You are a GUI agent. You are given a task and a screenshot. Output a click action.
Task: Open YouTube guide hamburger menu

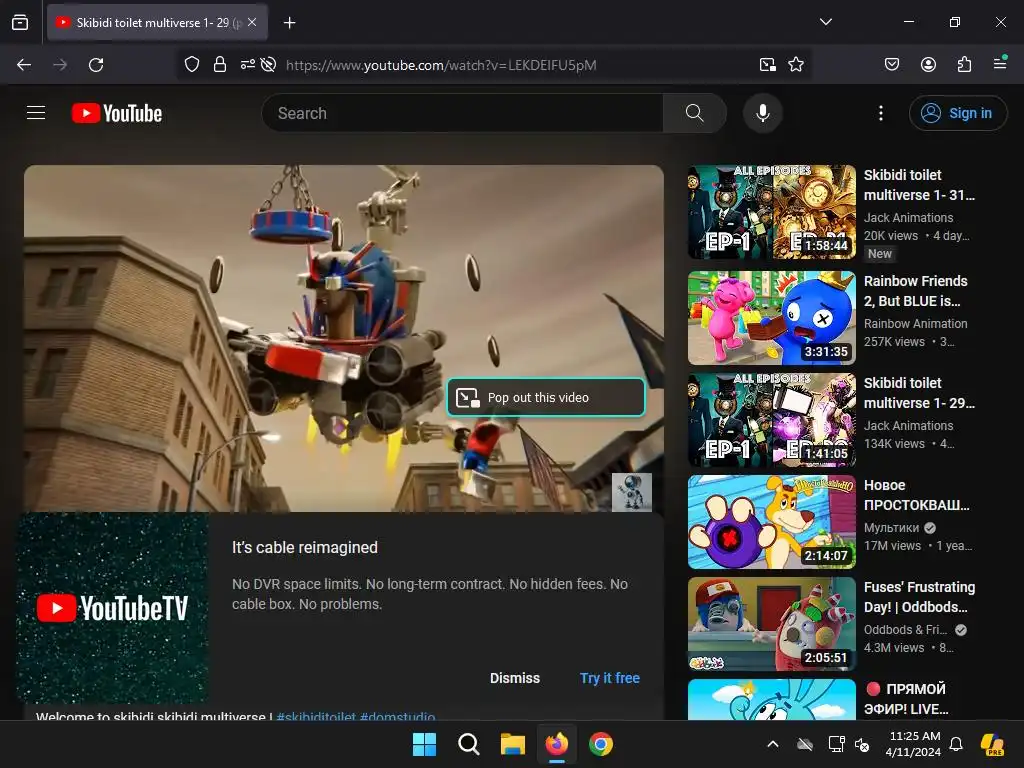coord(36,113)
